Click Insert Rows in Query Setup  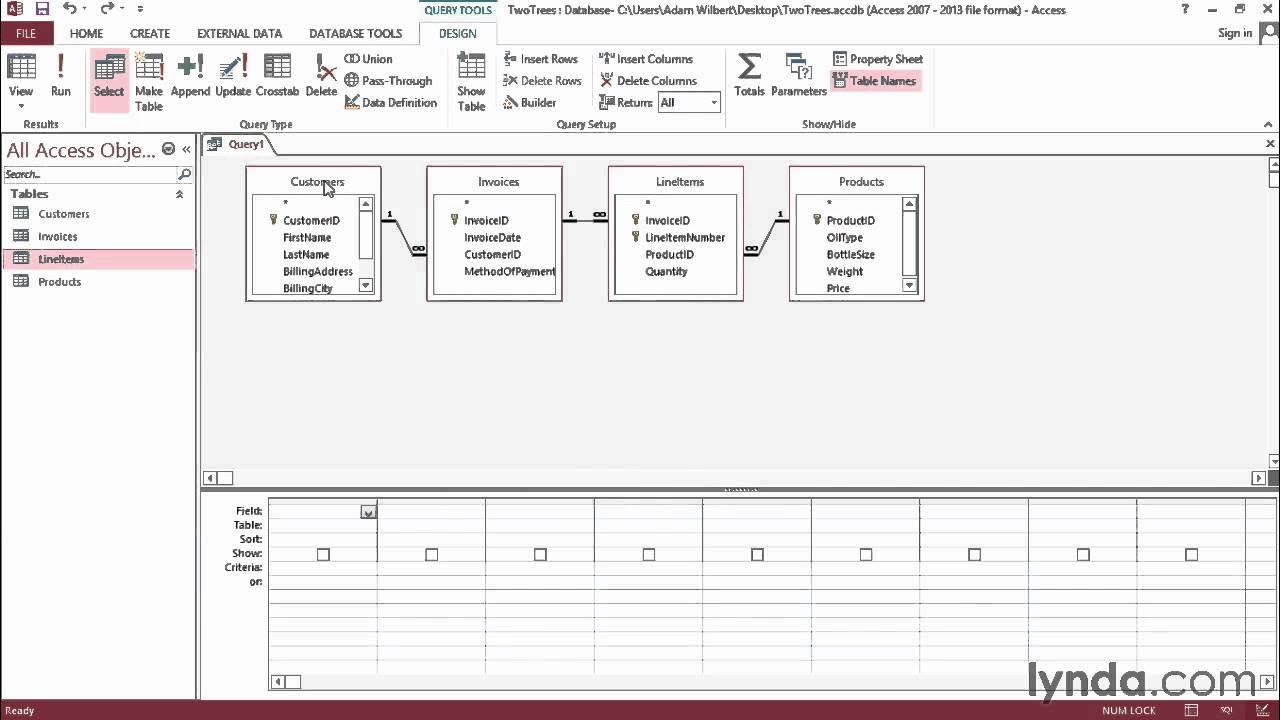tap(541, 59)
